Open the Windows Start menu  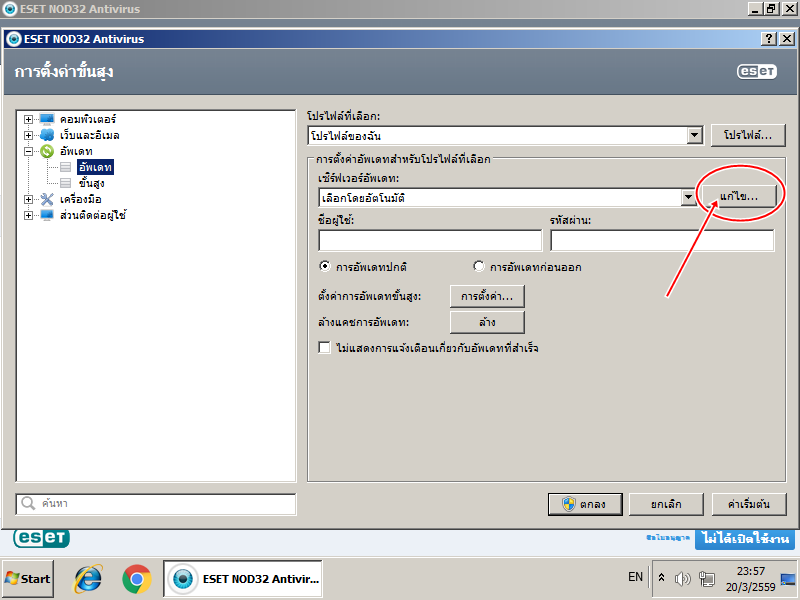(x=28, y=579)
